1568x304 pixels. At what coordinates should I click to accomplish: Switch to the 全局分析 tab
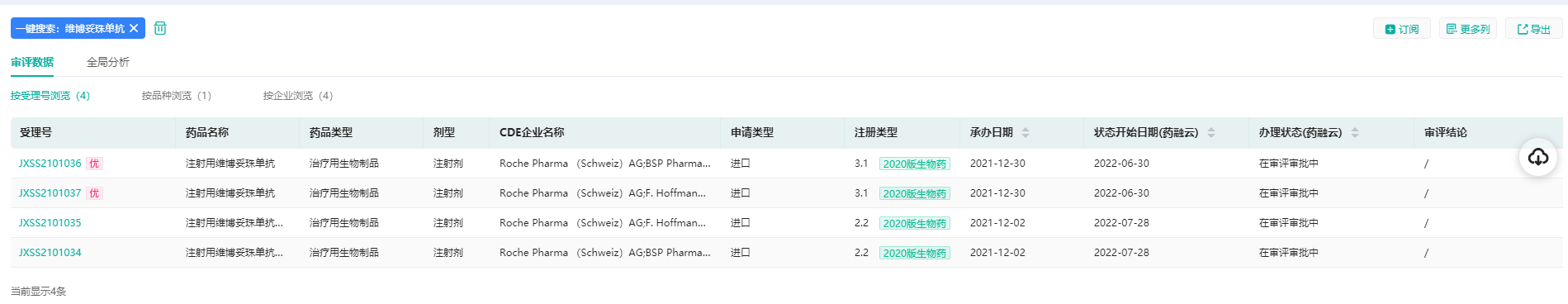(108, 62)
